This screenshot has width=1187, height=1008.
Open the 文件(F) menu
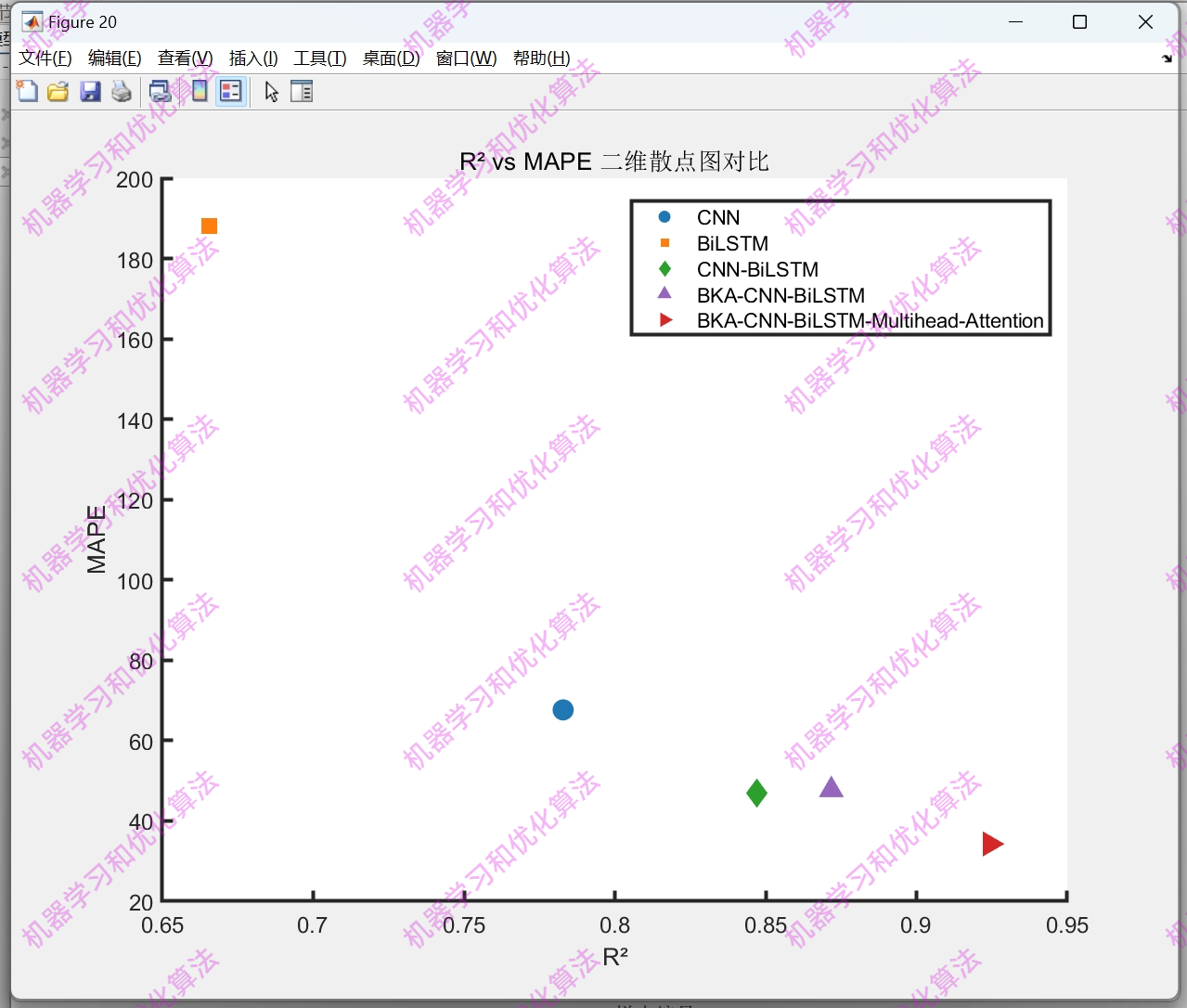pos(45,58)
